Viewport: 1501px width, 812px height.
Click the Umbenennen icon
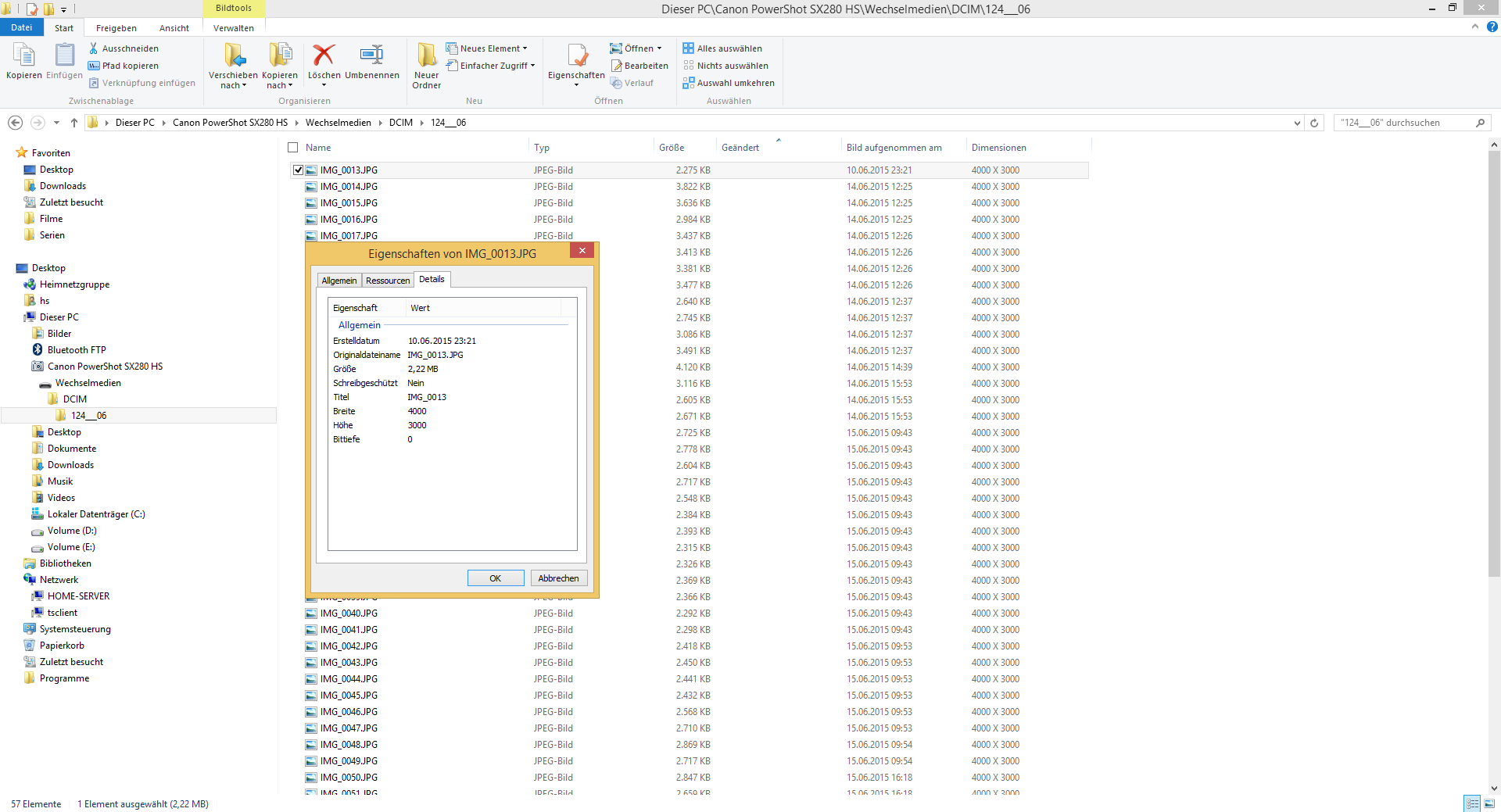tap(371, 55)
